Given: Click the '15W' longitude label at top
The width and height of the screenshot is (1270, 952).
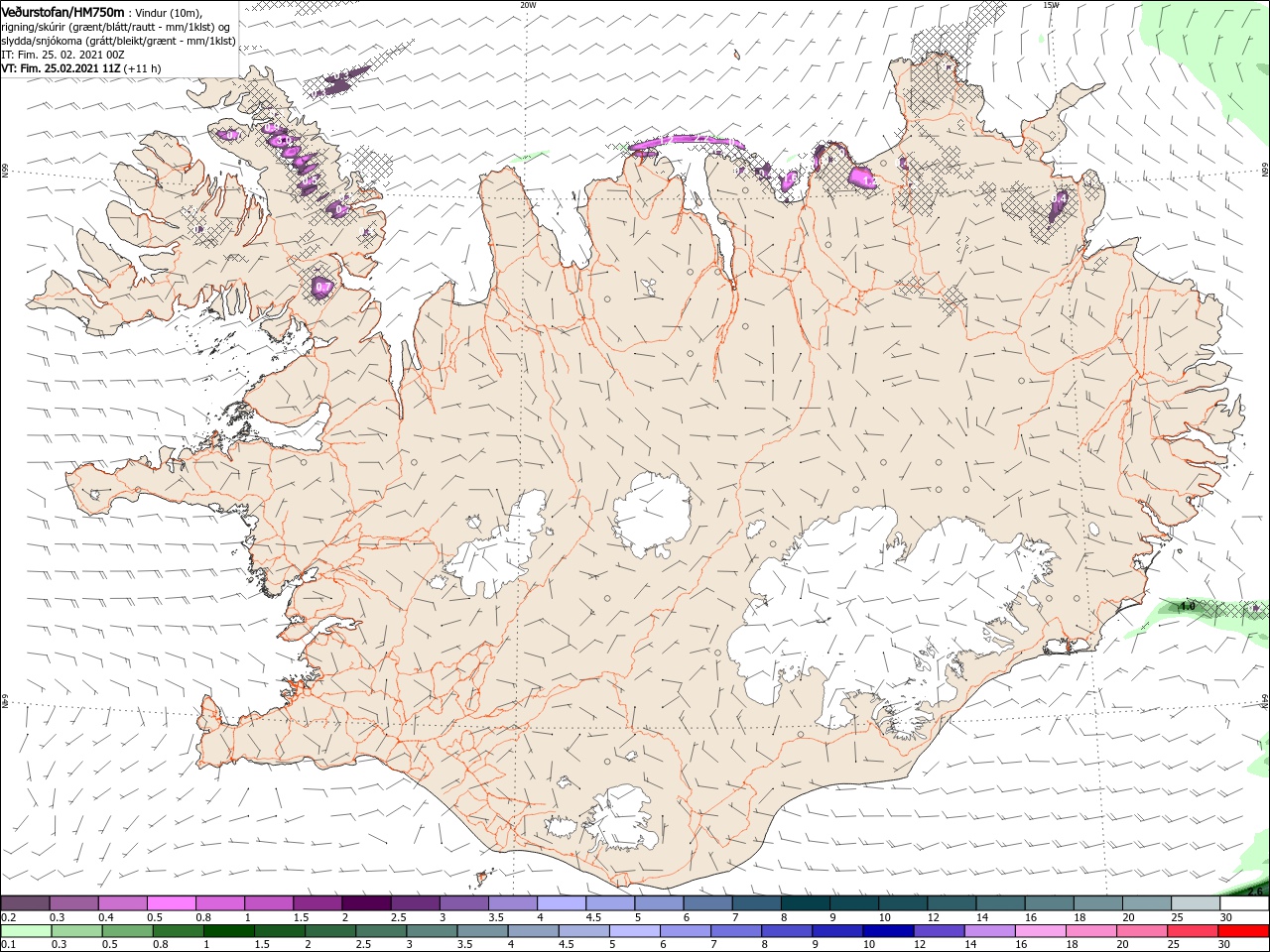Looking at the screenshot, I should (1051, 5).
